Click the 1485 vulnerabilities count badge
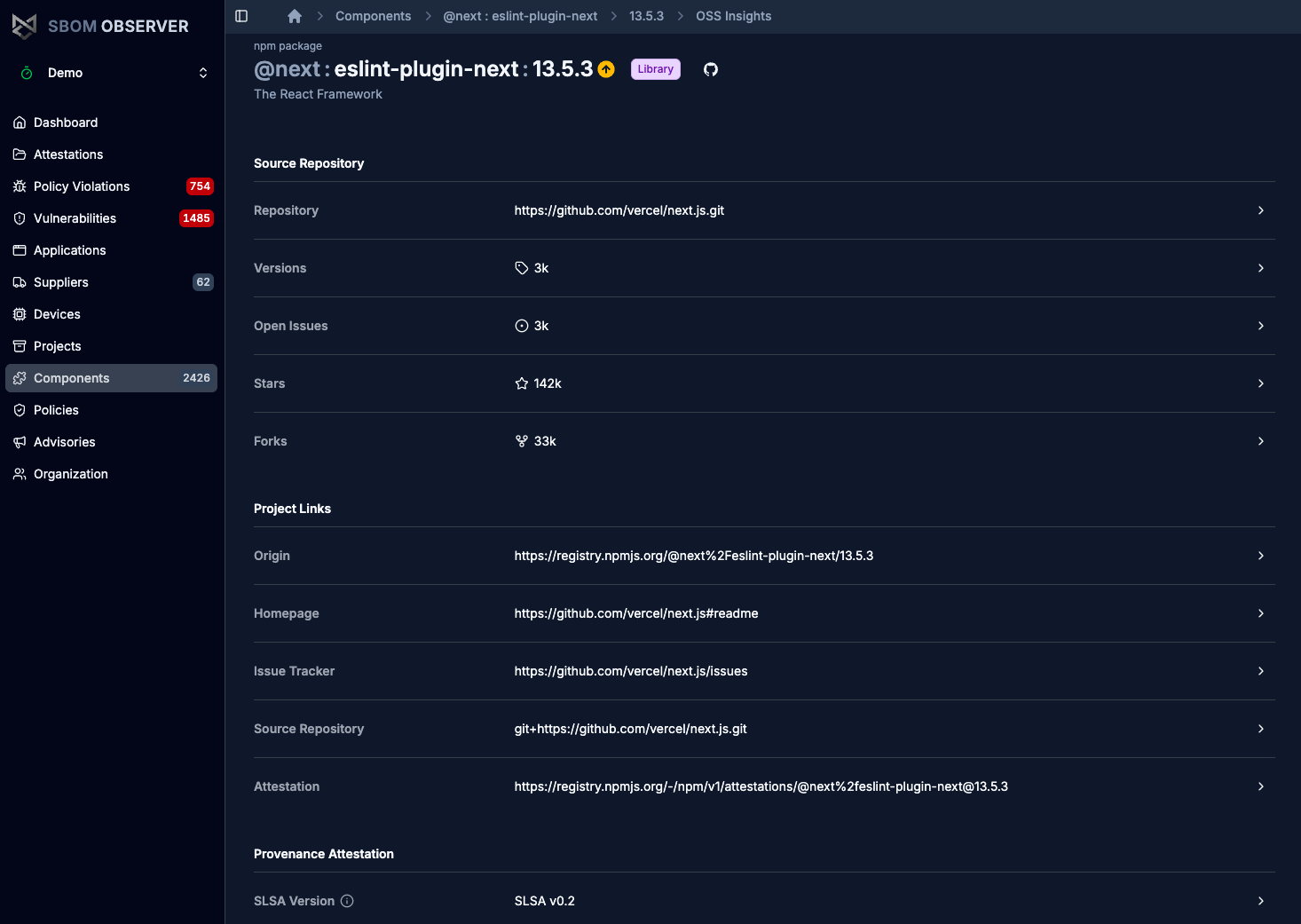 (196, 218)
